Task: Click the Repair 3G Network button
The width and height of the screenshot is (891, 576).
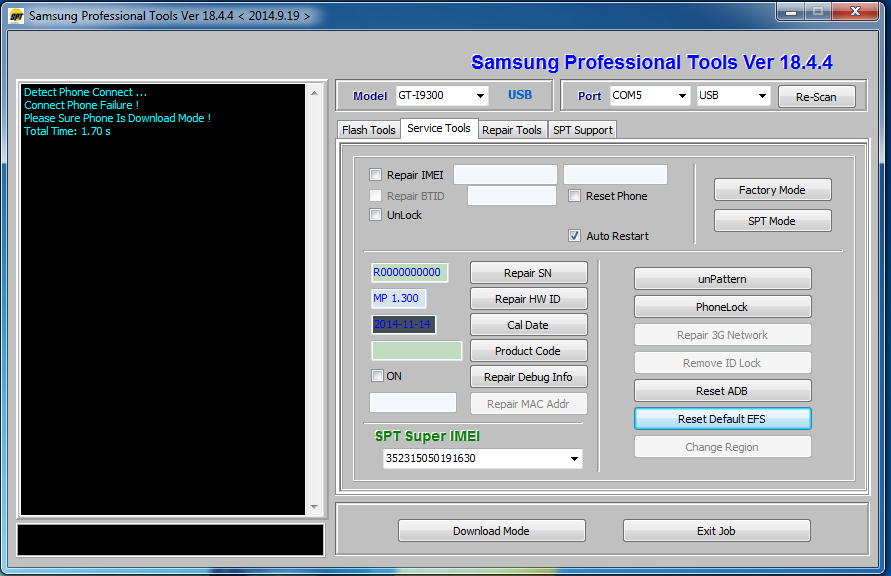Action: pos(722,335)
